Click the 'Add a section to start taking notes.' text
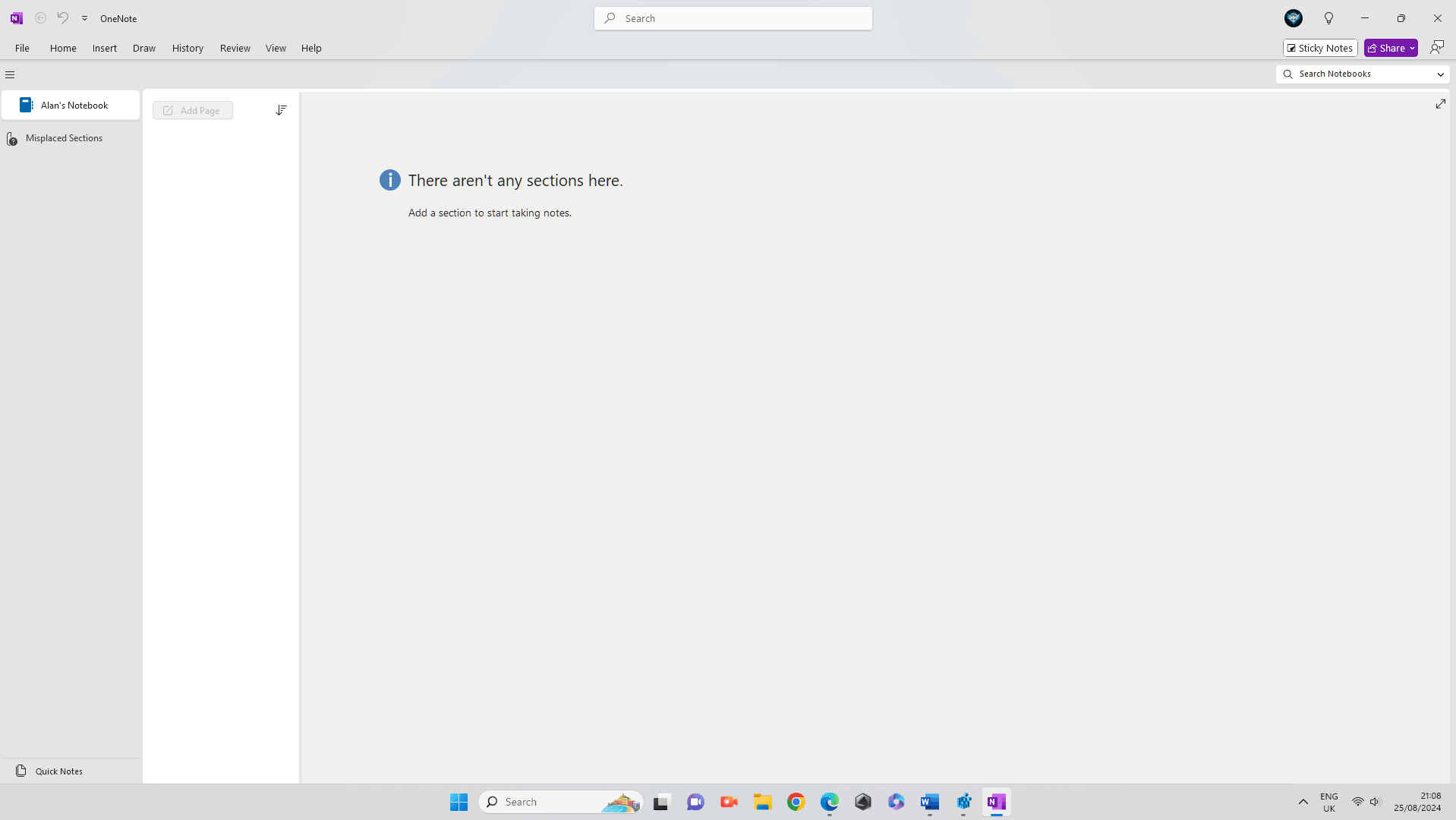Screen dimensions: 1456x820 [490, 213]
